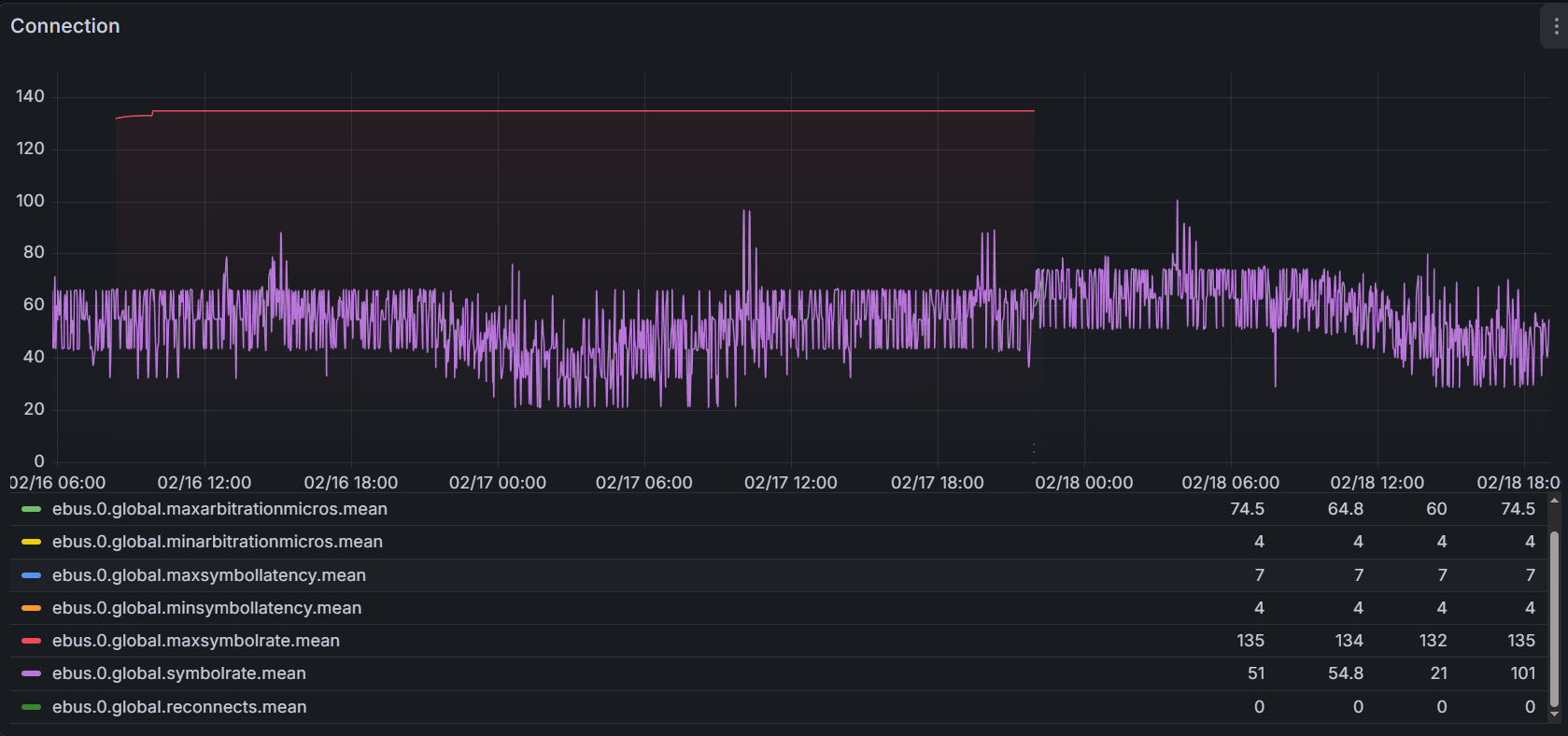This screenshot has width=1568, height=736.
Task: Click value 134 in maxsymbolrate row
Action: (1349, 641)
